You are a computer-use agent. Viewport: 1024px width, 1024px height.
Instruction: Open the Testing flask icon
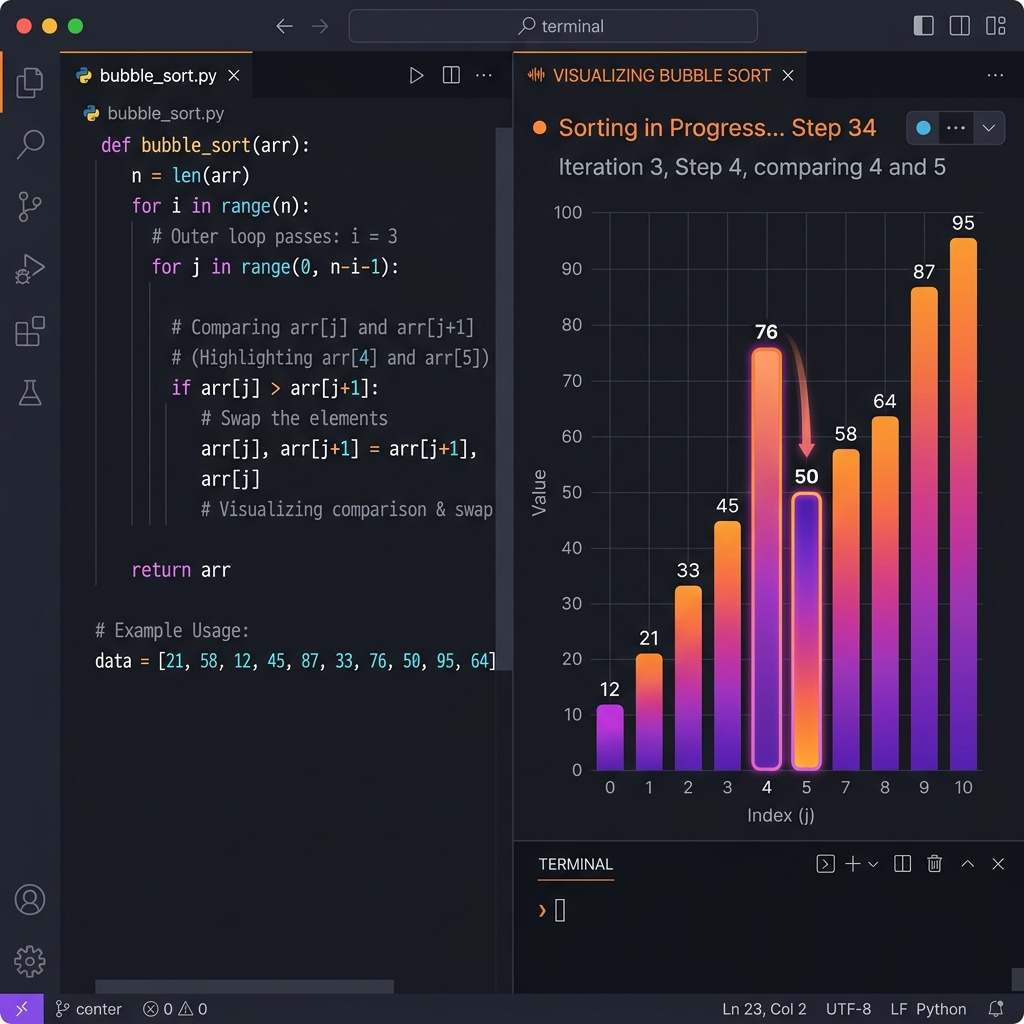[x=30, y=393]
